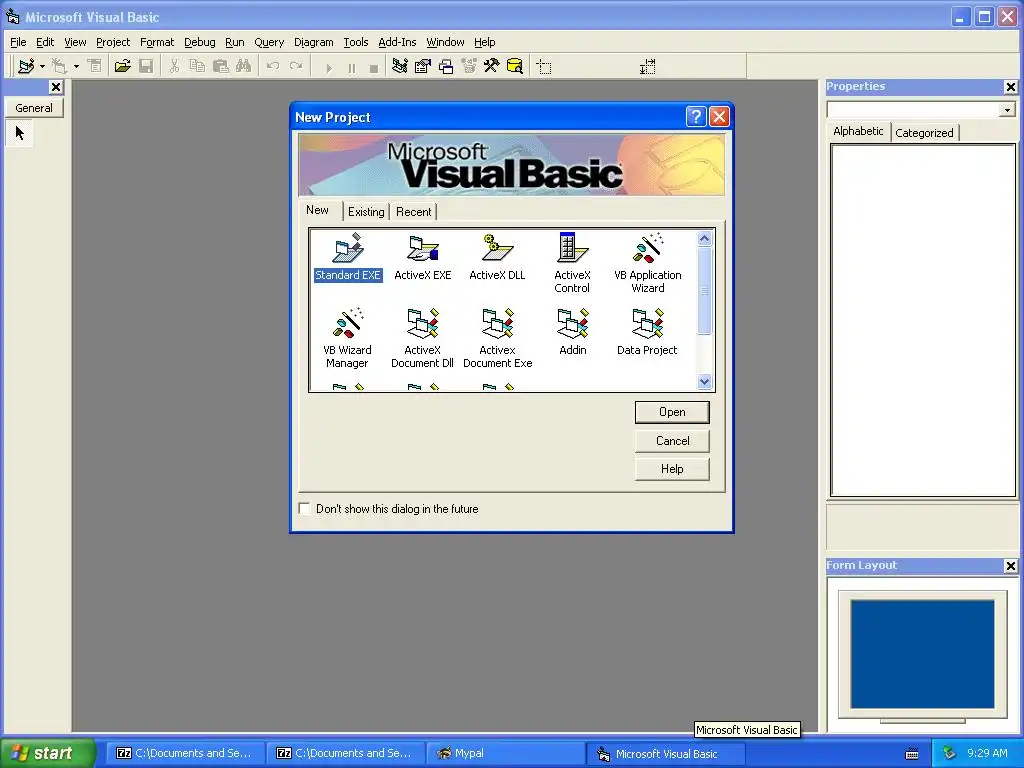The height and width of the screenshot is (768, 1024).
Task: Select the Pointer tool in the toolbox
Action: click(x=20, y=133)
